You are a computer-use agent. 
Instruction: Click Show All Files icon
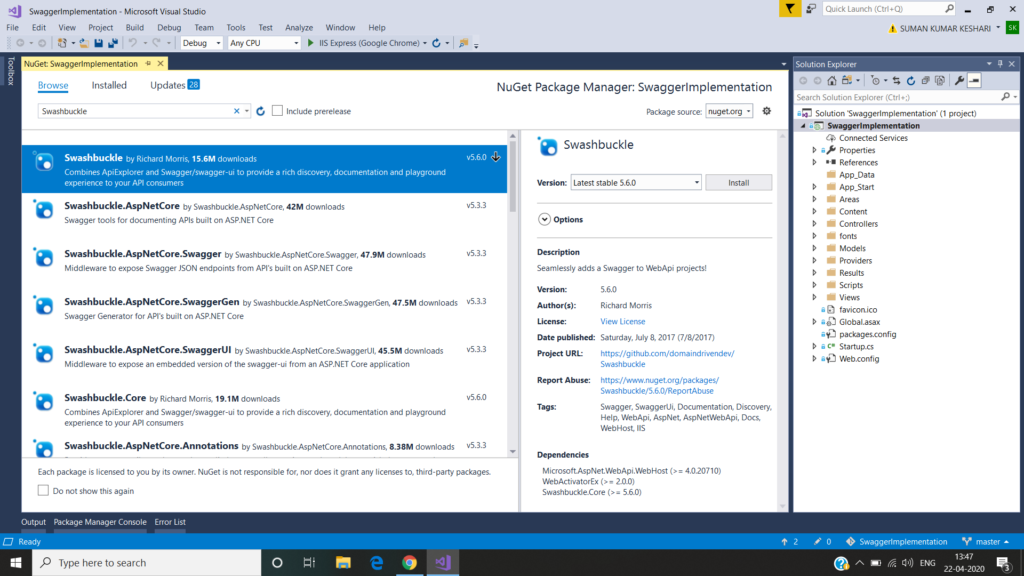pyautogui.click(x=940, y=80)
